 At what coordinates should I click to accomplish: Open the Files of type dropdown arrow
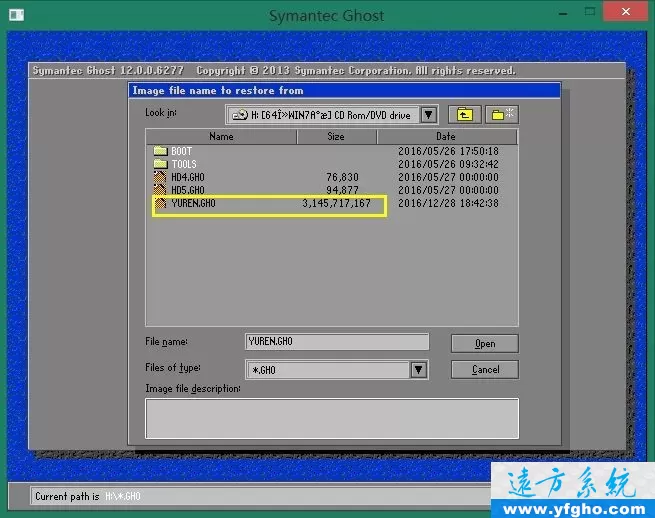click(419, 370)
